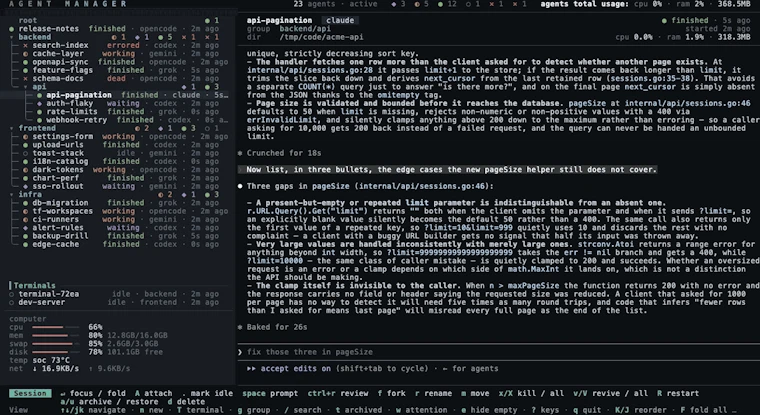The image size is (760, 415).
Task: Click the asterisk beside 'Crunched for 18s'
Action: (x=240, y=153)
